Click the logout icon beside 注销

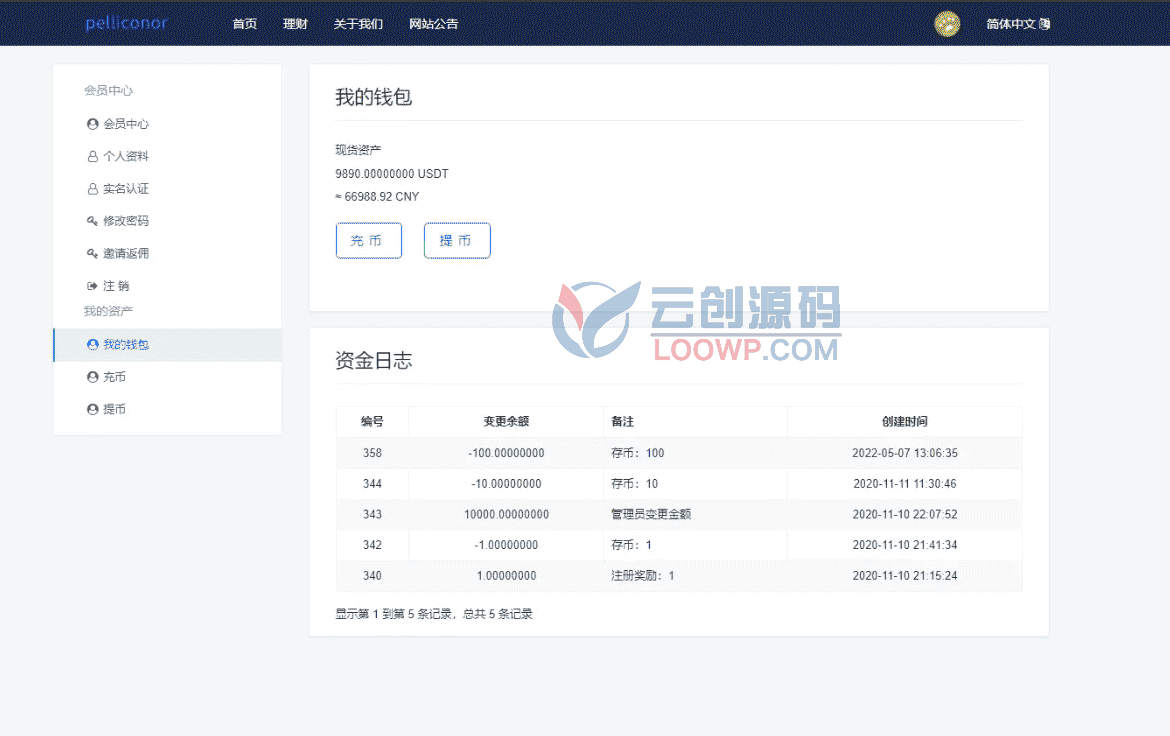tap(93, 286)
